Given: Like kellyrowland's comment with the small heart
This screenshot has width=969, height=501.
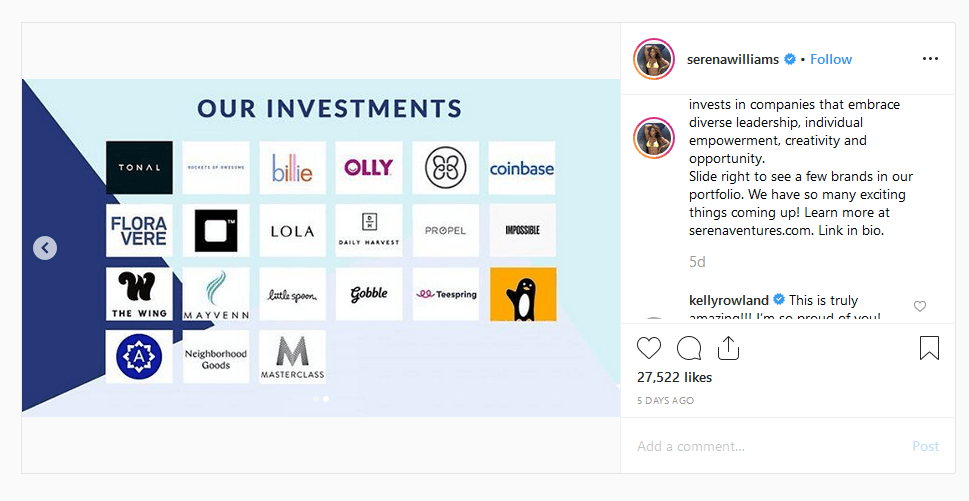Looking at the screenshot, I should [920, 306].
